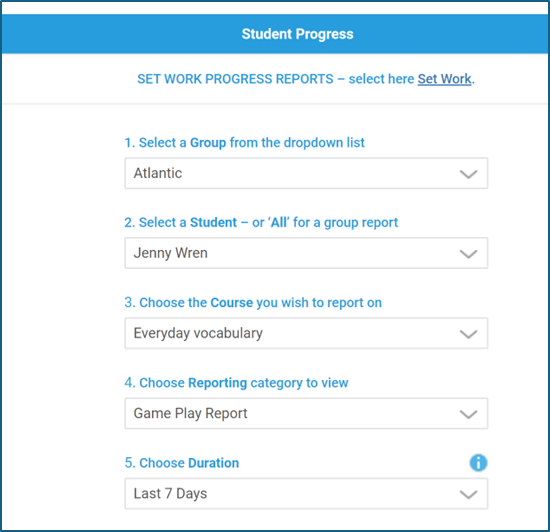Viewport: 550px width, 532px height.
Task: Click the SET WORK PROGRESS REPORTS text
Action: 235,79
